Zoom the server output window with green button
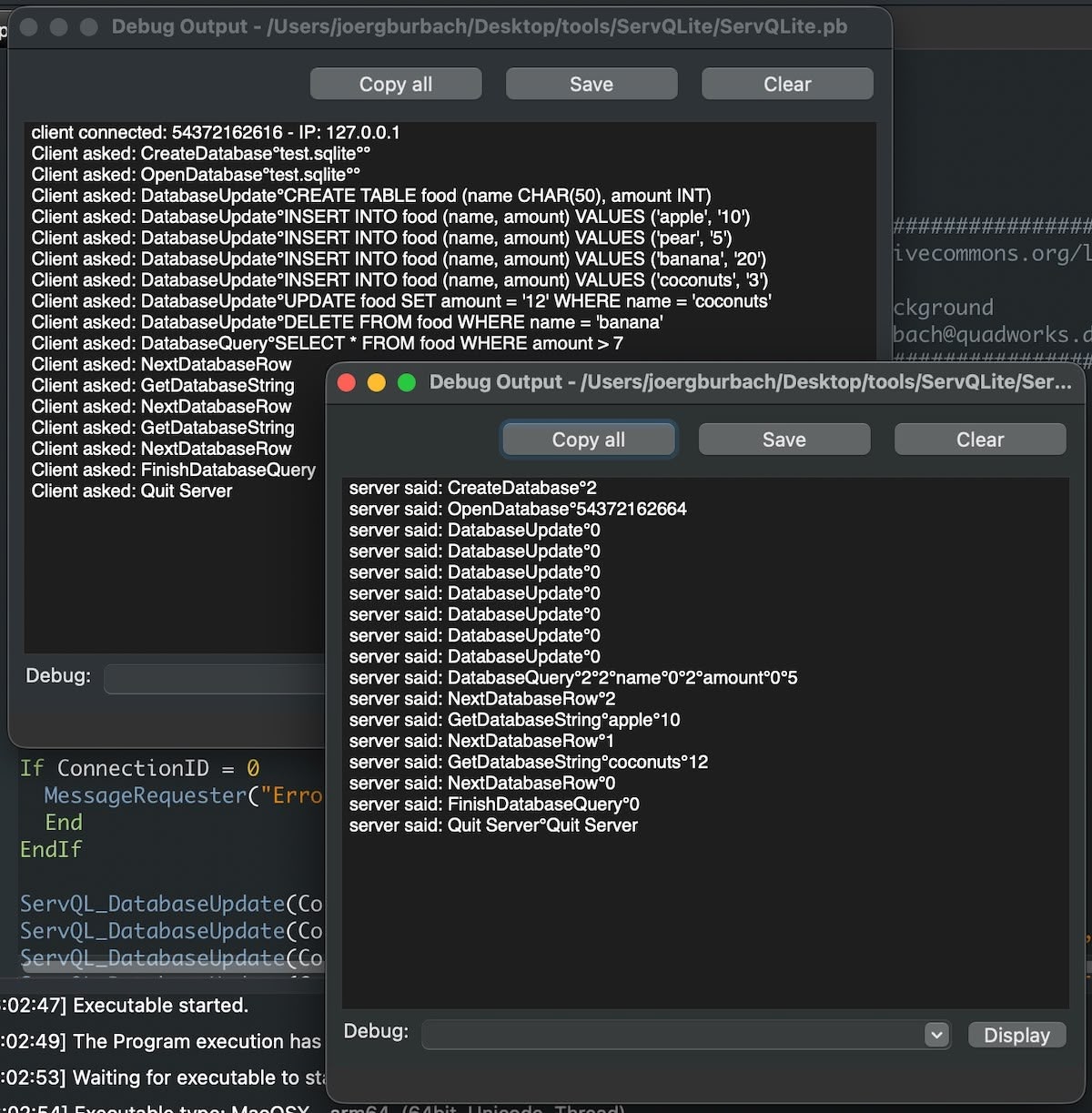The height and width of the screenshot is (1113, 1092). point(407,382)
